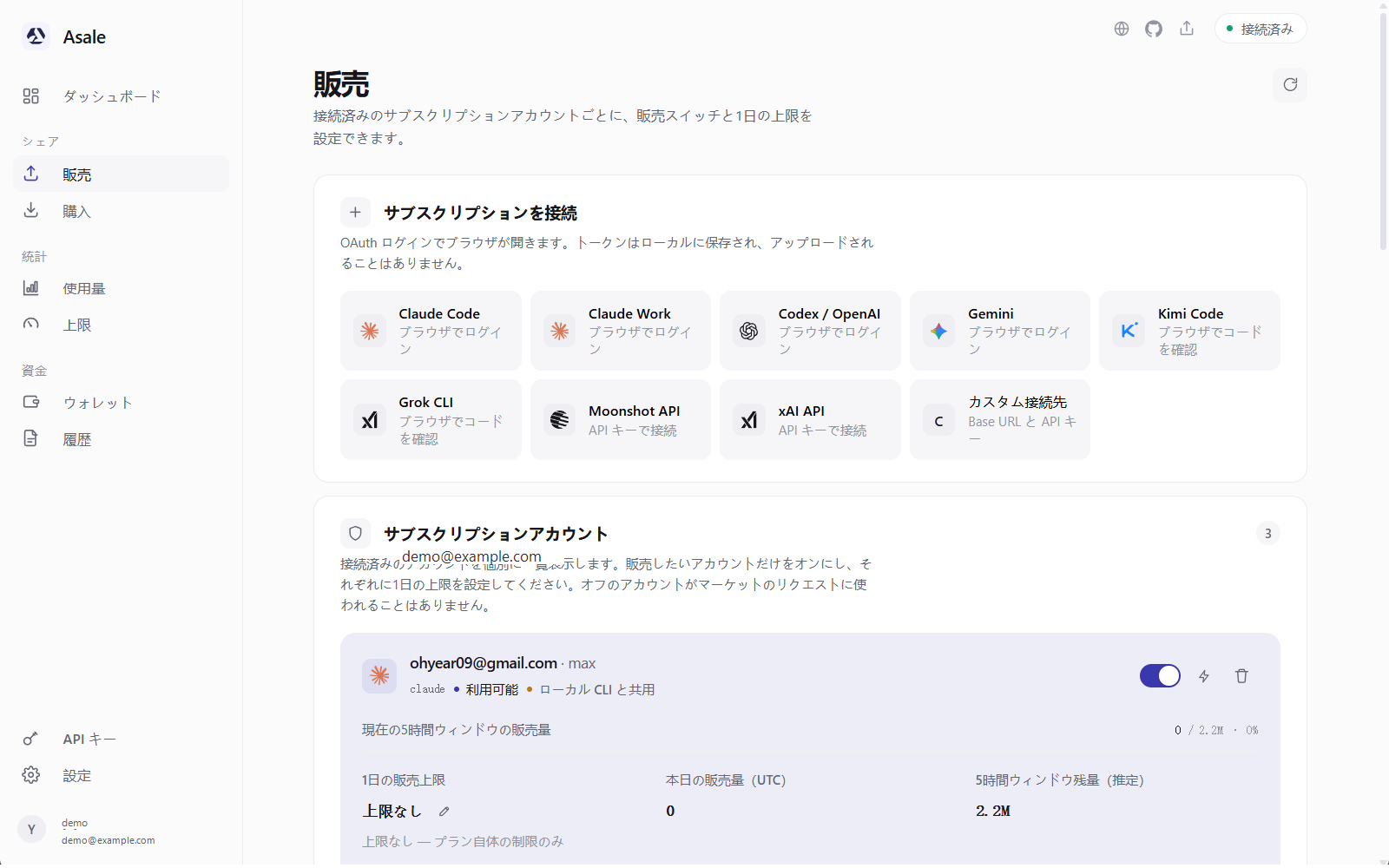Click the key icon beside API キー
Viewport: 1389px width, 868px height.
31,739
